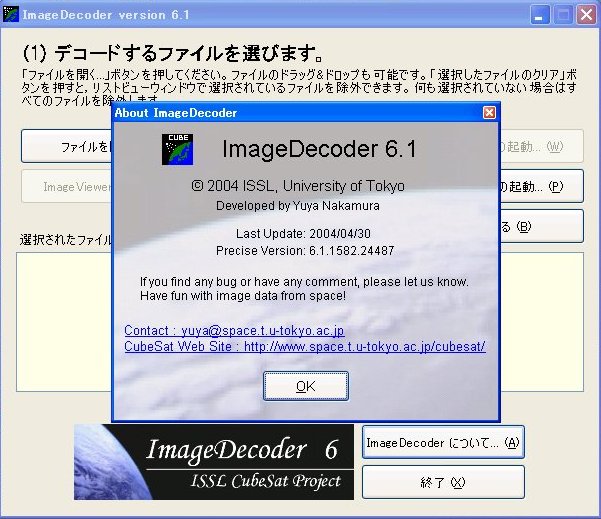This screenshot has width=601, height=519.
Task: Minimize the ImageDecoder main window
Action: pos(540,15)
